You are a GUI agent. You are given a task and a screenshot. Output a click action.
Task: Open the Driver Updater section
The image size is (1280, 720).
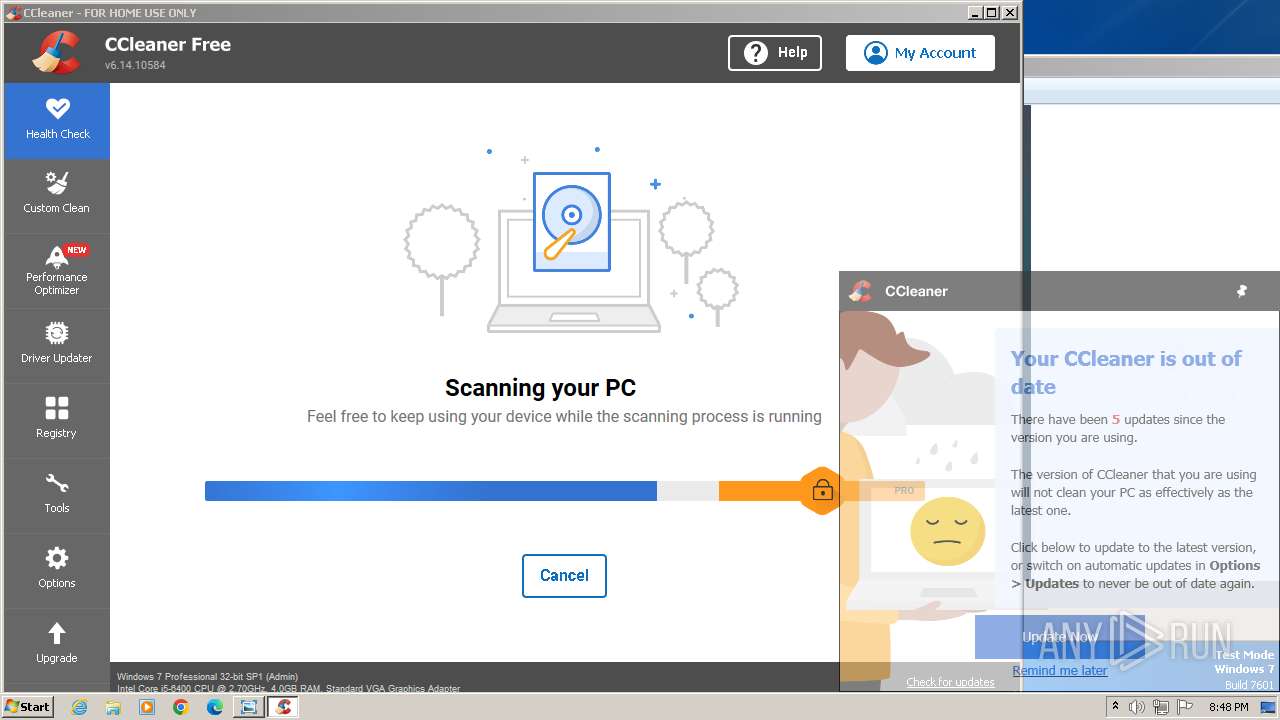(x=57, y=345)
